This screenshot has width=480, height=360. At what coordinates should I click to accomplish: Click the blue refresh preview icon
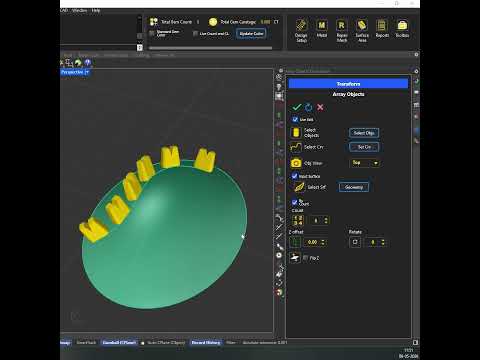pos(309,107)
